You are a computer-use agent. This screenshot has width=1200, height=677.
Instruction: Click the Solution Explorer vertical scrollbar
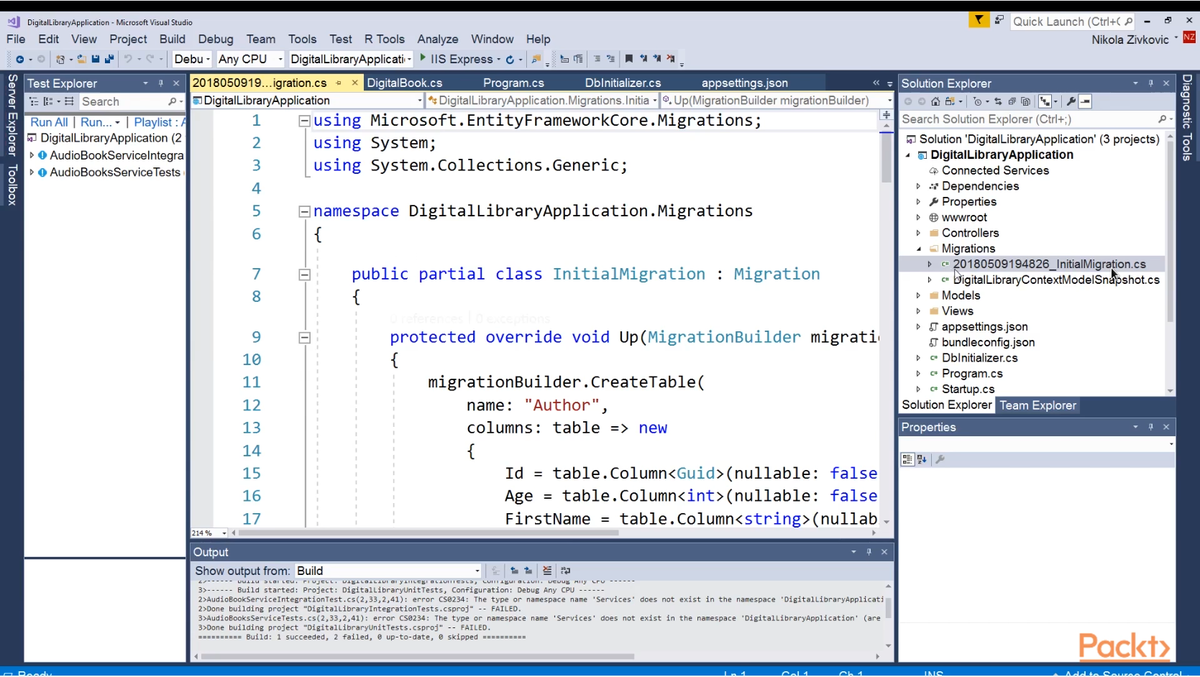(1171, 263)
